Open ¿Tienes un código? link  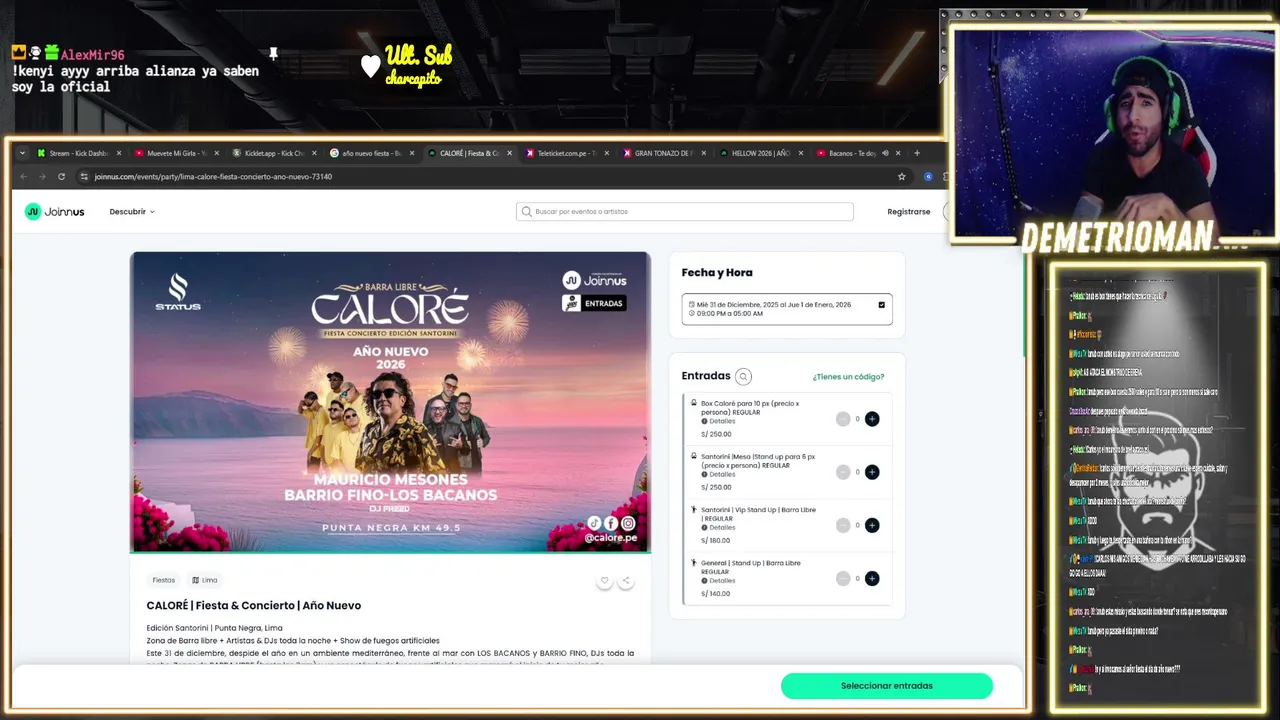(x=848, y=377)
